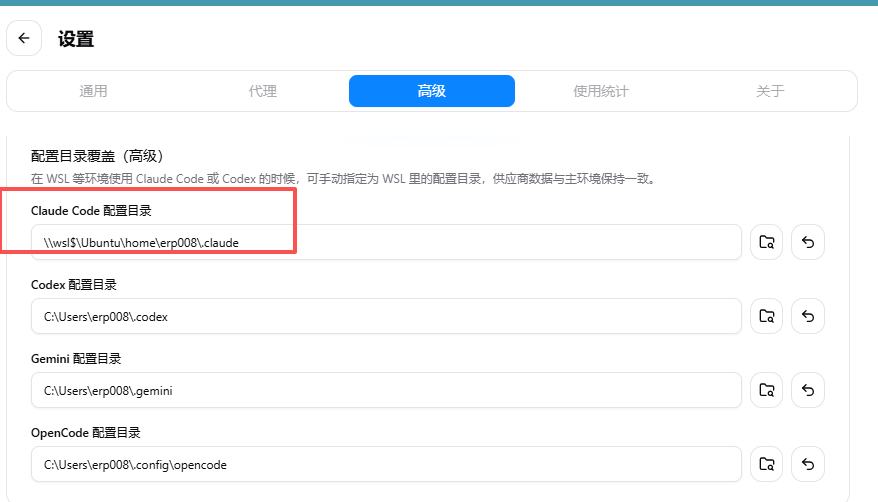Browse folder for Claude Code 配置目录
Screen dimensions: 878x502
(x=767, y=242)
